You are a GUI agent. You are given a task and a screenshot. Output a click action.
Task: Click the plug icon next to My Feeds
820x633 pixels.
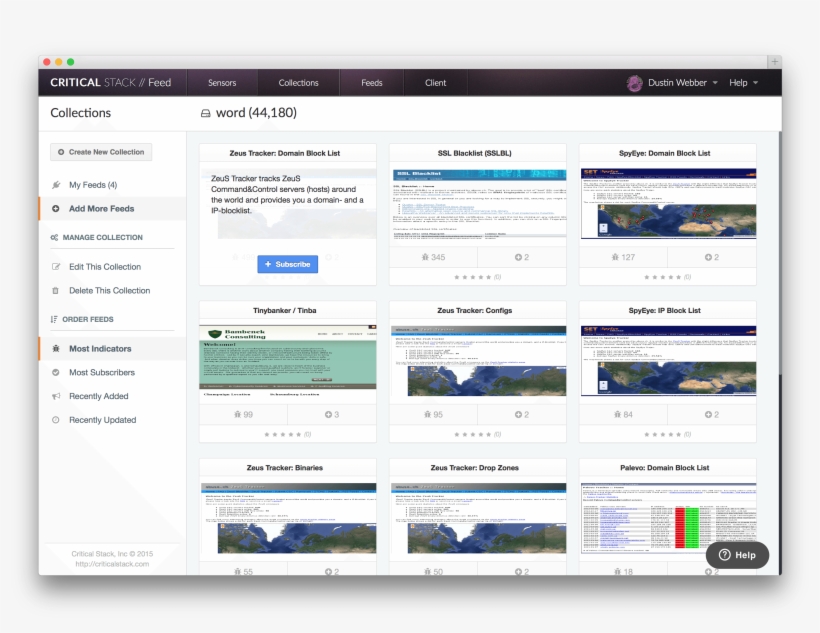[56, 185]
